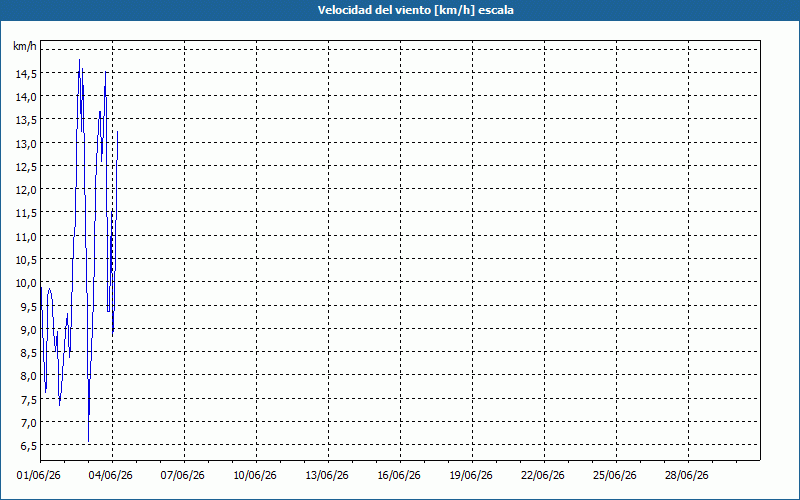The image size is (800, 500).
Task: Click the 11,0 y-axis value
Action: [26, 237]
